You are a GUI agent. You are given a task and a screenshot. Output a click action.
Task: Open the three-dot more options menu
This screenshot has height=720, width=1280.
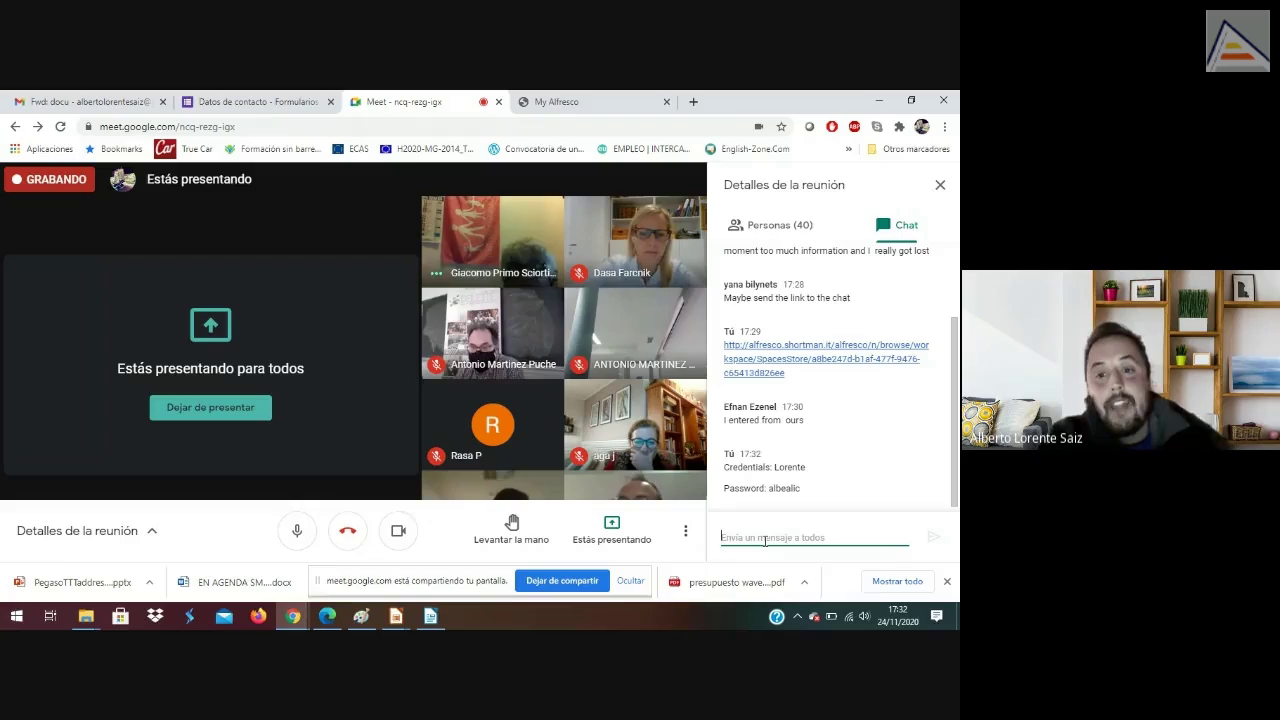tap(685, 531)
